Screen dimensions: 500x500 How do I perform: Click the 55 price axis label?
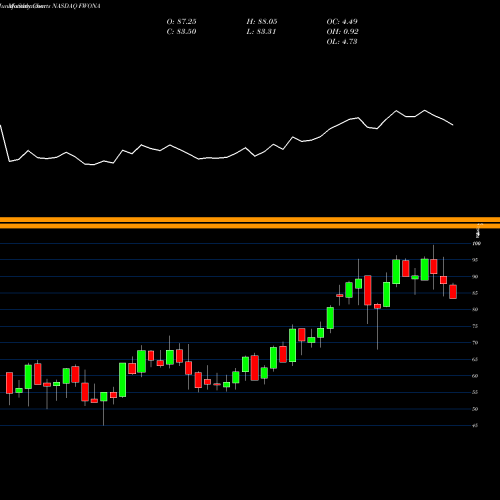[476, 392]
